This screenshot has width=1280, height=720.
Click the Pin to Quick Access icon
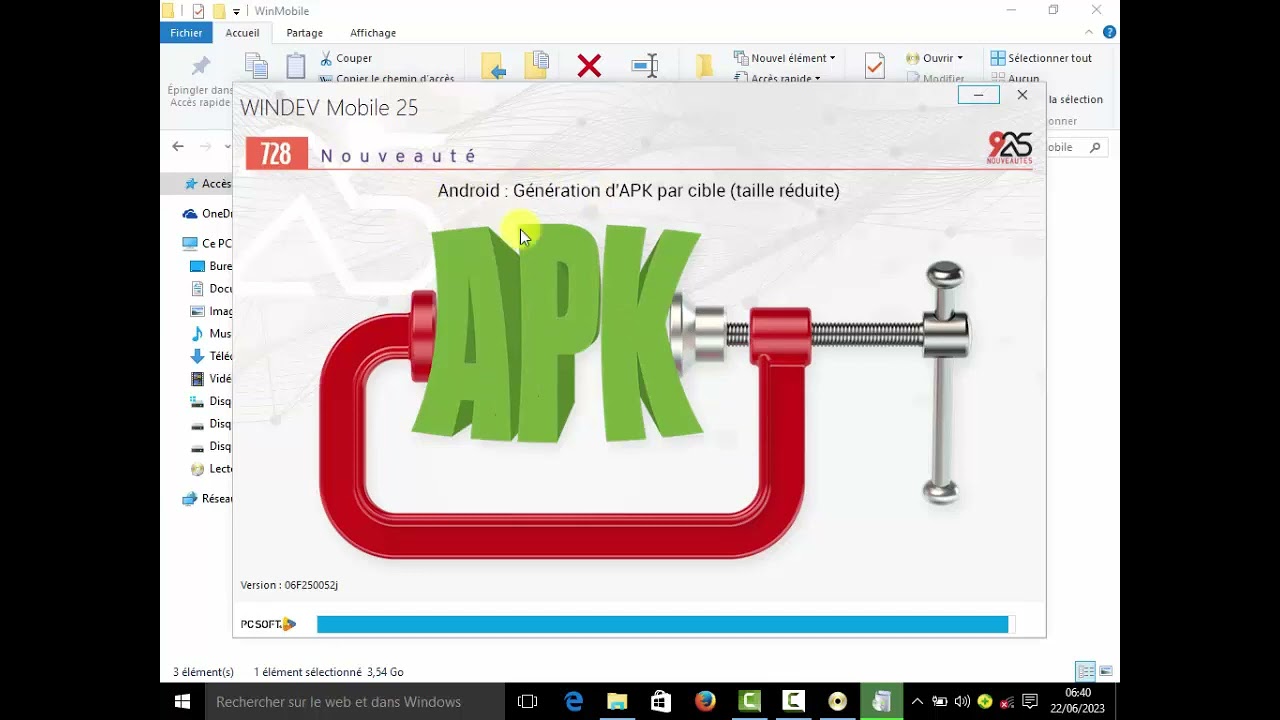tap(201, 66)
